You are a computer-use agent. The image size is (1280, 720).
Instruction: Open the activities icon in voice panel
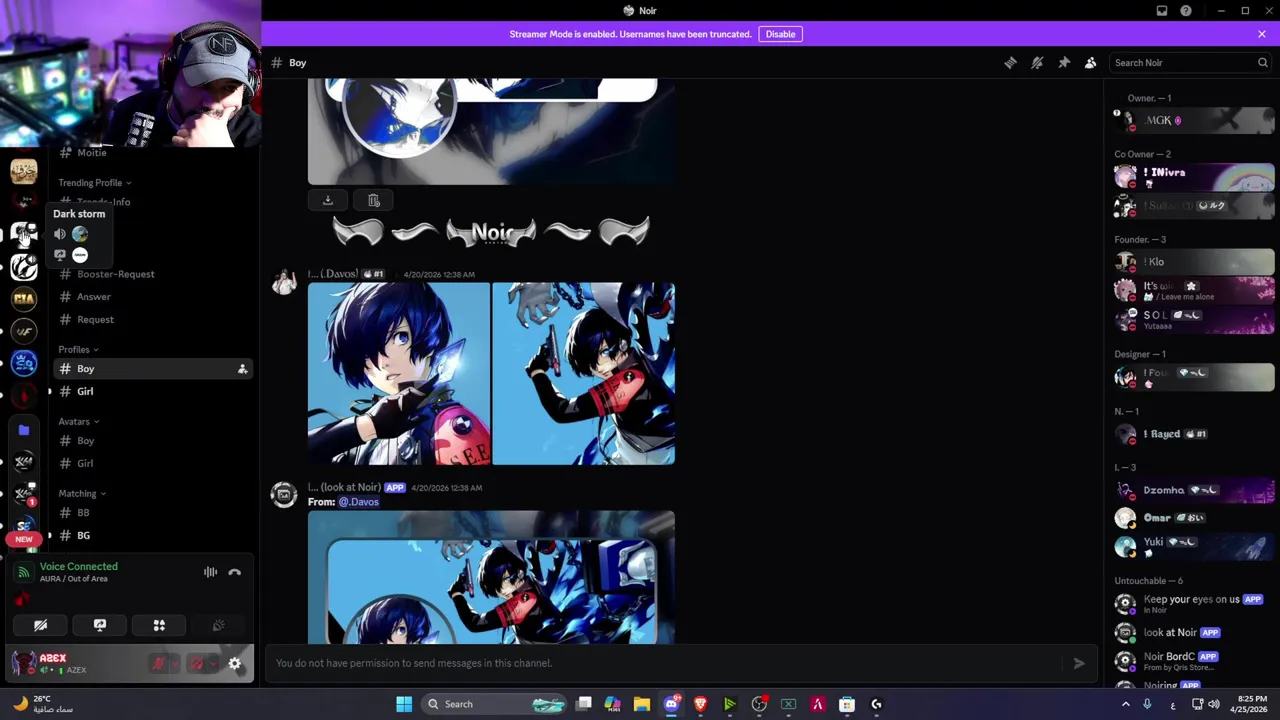(x=159, y=626)
